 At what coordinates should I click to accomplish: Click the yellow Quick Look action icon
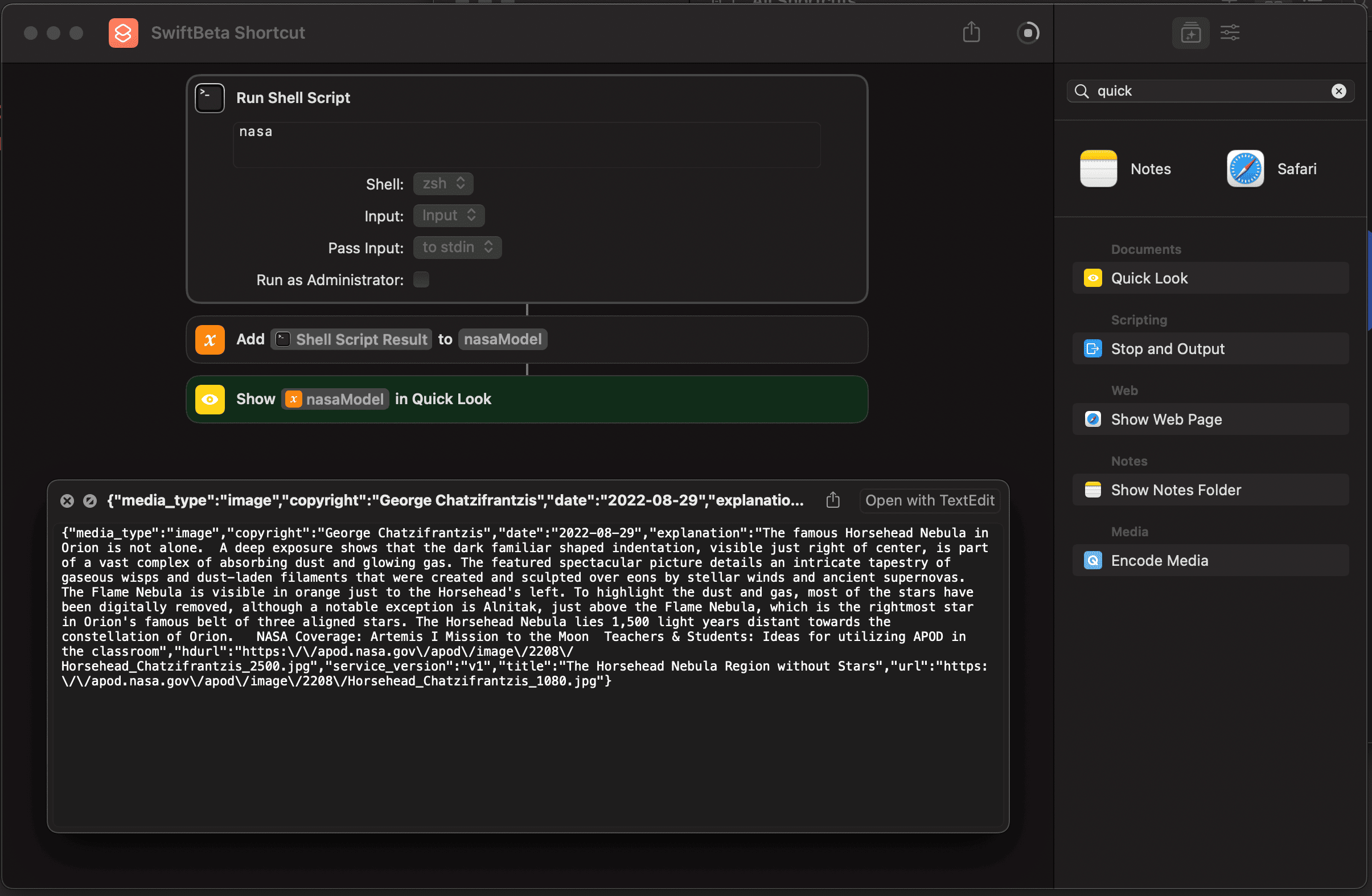[210, 400]
